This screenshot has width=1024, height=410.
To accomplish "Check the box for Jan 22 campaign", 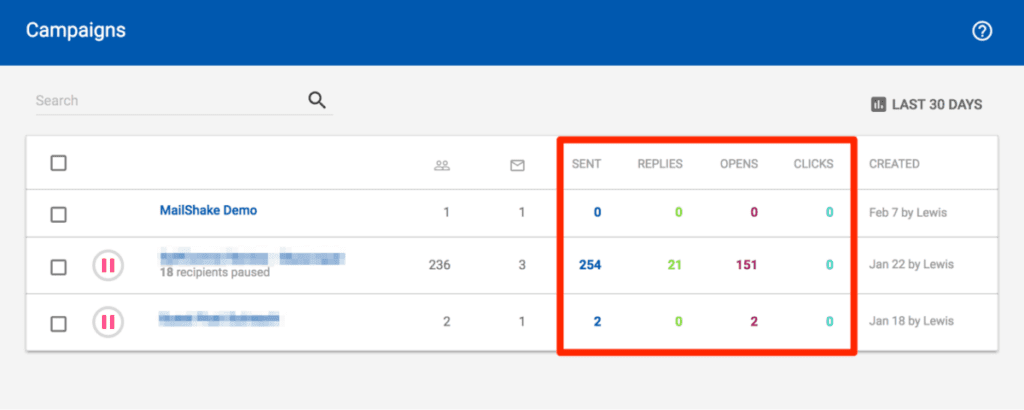I will pyautogui.click(x=59, y=267).
